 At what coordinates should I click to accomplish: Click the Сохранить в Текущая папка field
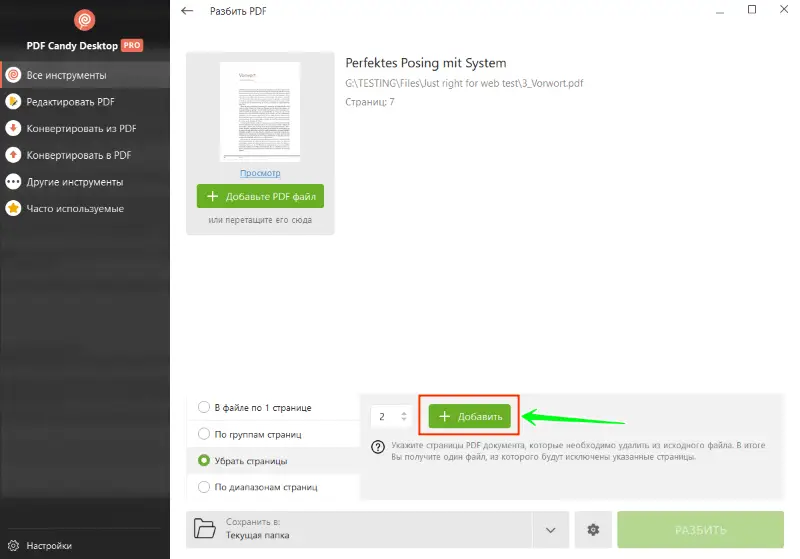(x=359, y=530)
